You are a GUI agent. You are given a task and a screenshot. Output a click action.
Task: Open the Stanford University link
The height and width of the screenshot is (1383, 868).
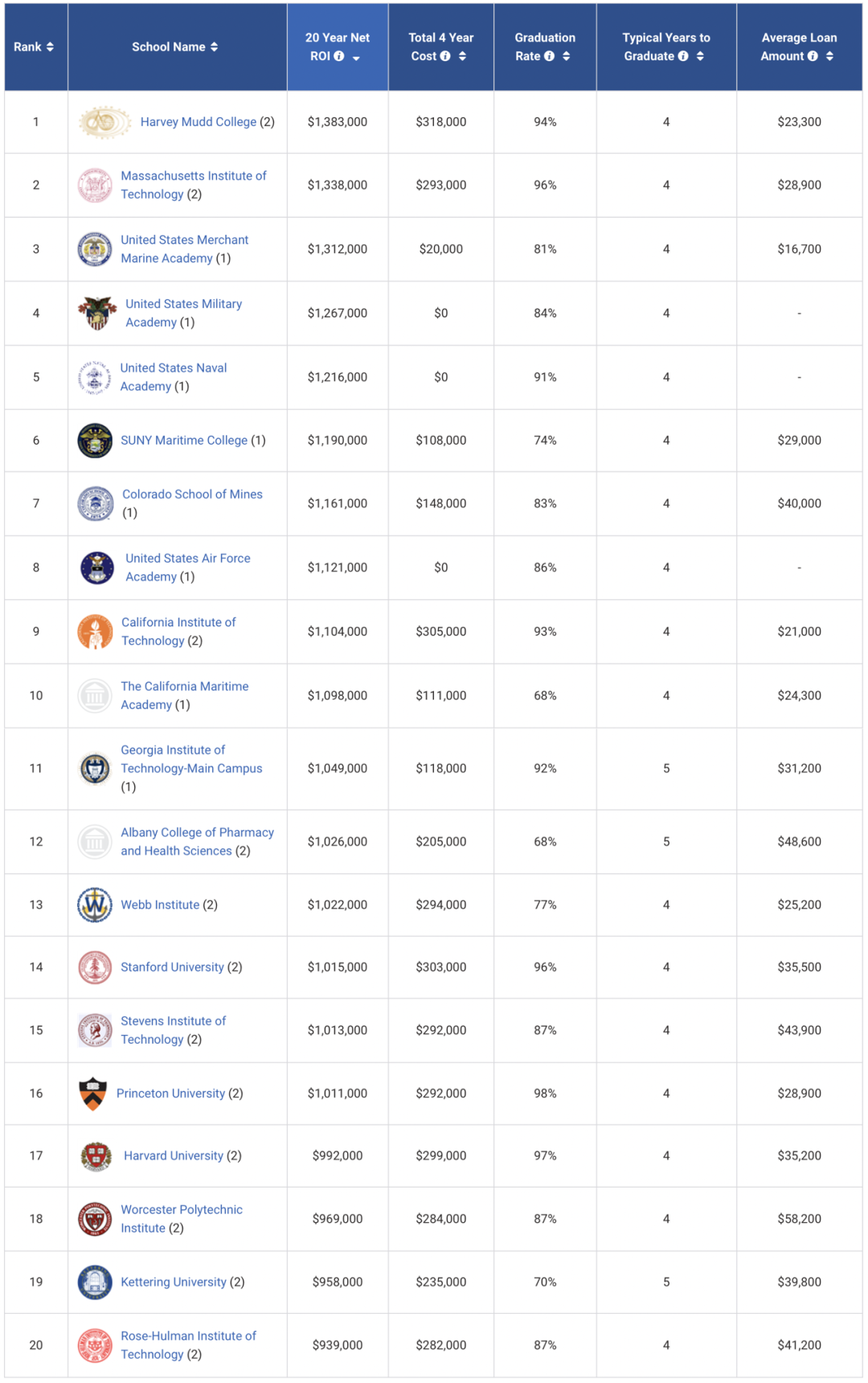tap(172, 967)
